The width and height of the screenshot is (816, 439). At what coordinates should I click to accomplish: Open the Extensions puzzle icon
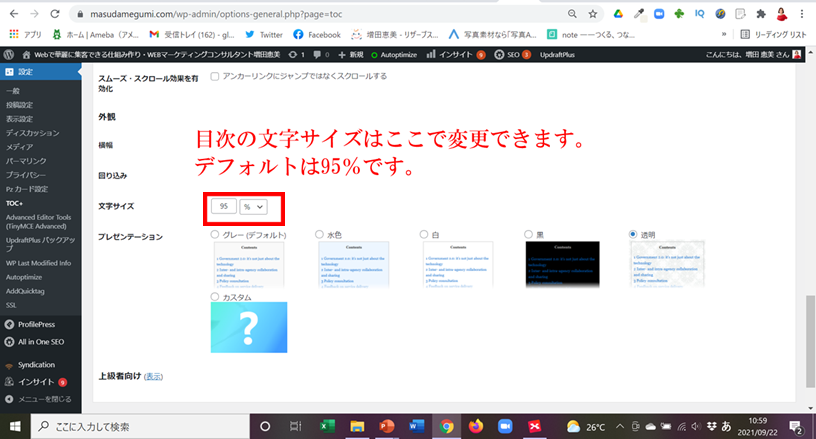tap(761, 14)
